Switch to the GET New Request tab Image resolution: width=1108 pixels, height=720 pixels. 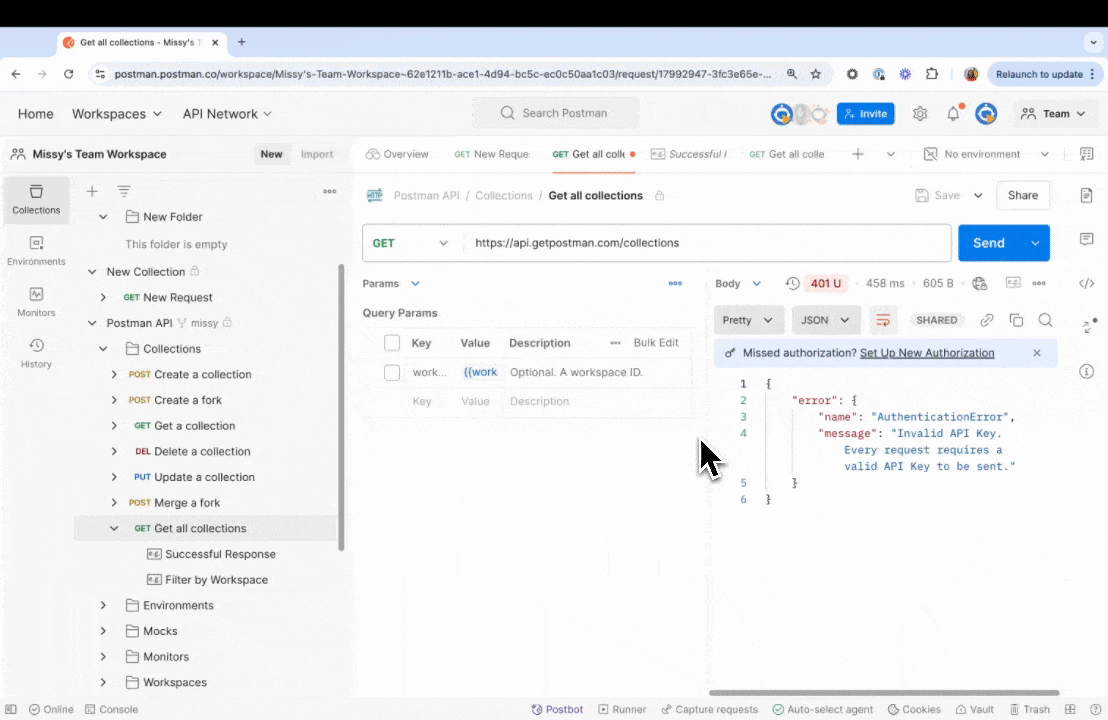[493, 154]
